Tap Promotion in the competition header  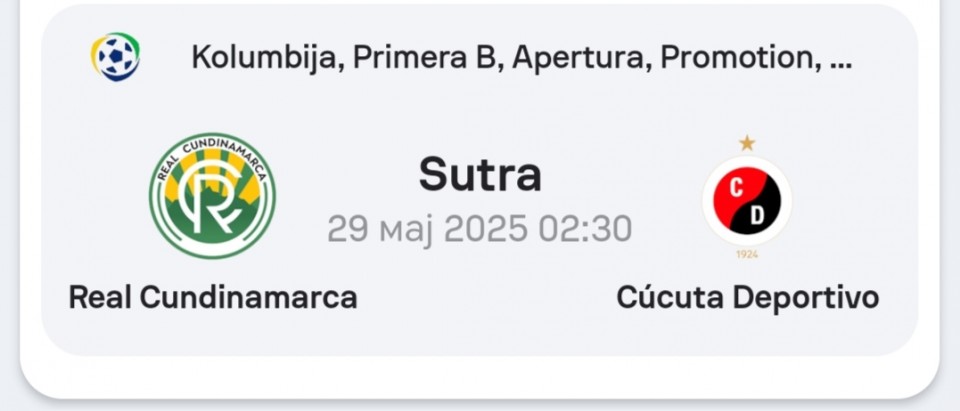[740, 58]
